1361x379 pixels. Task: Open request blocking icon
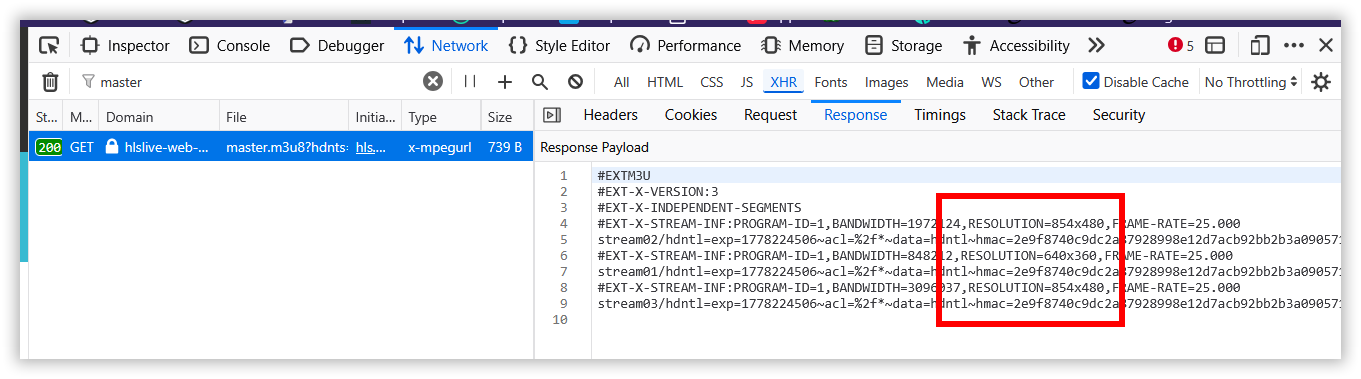click(x=575, y=82)
